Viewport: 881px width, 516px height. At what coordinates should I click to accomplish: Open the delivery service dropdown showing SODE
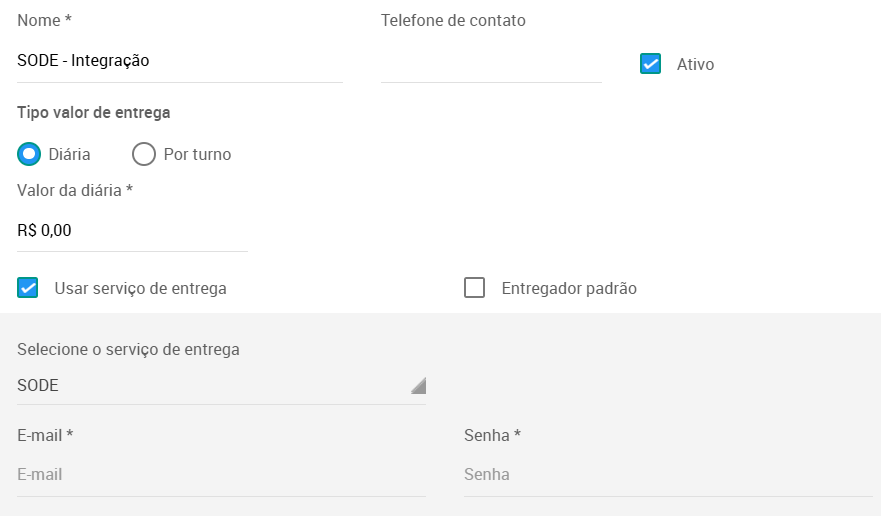pyautogui.click(x=221, y=386)
